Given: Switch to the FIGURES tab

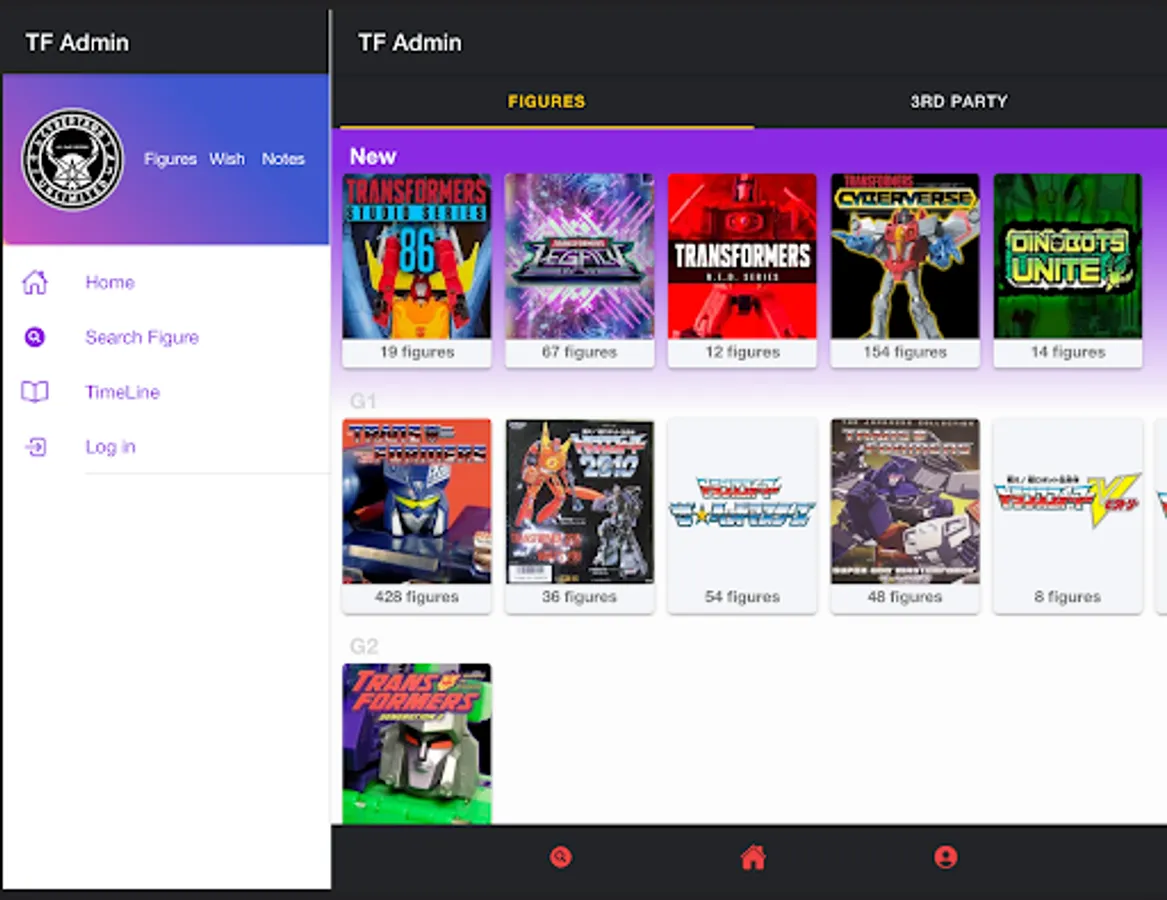Looking at the screenshot, I should pos(546,101).
